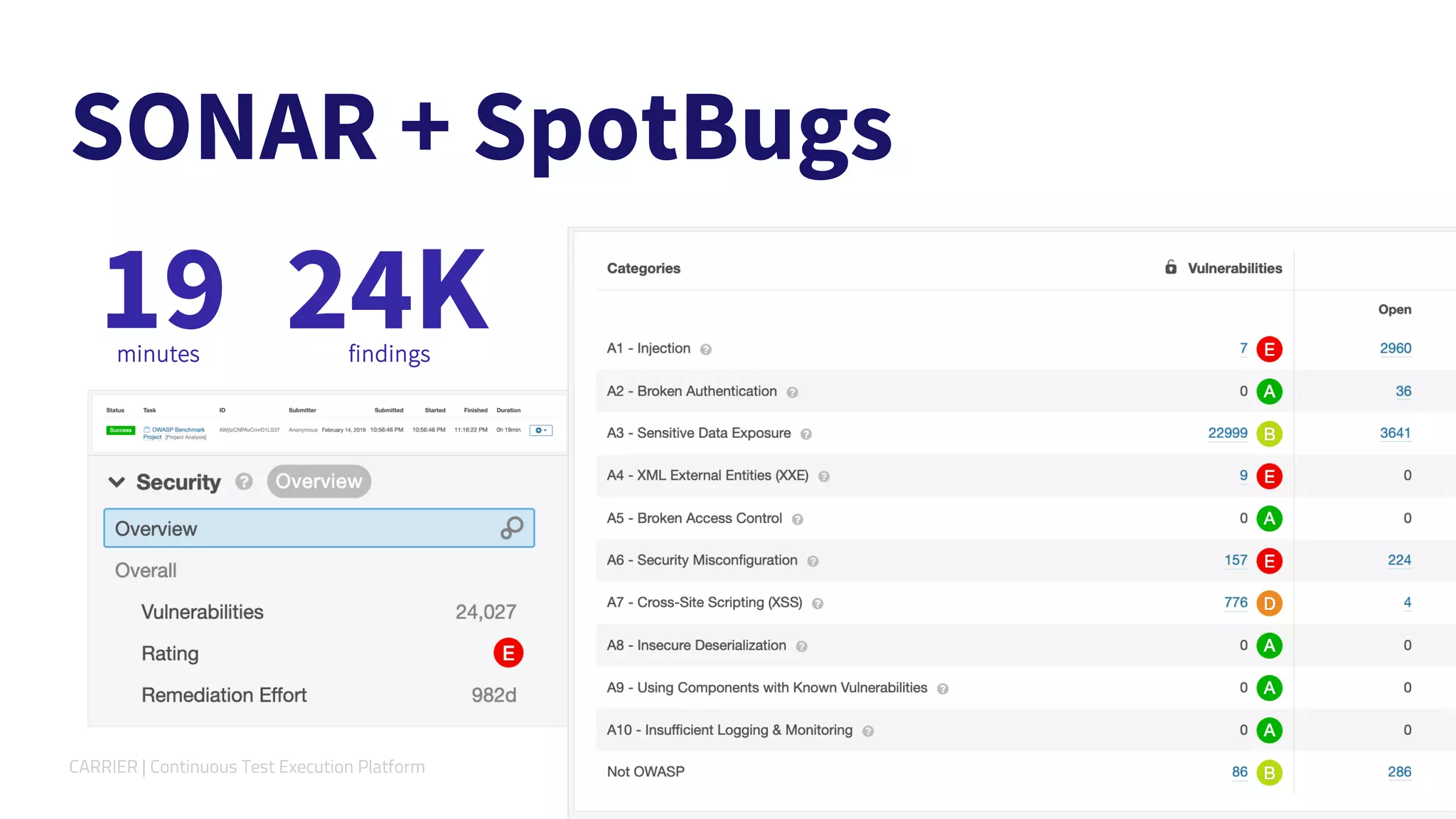Click the Security section help icon
This screenshot has height=819, width=1456.
244,482
